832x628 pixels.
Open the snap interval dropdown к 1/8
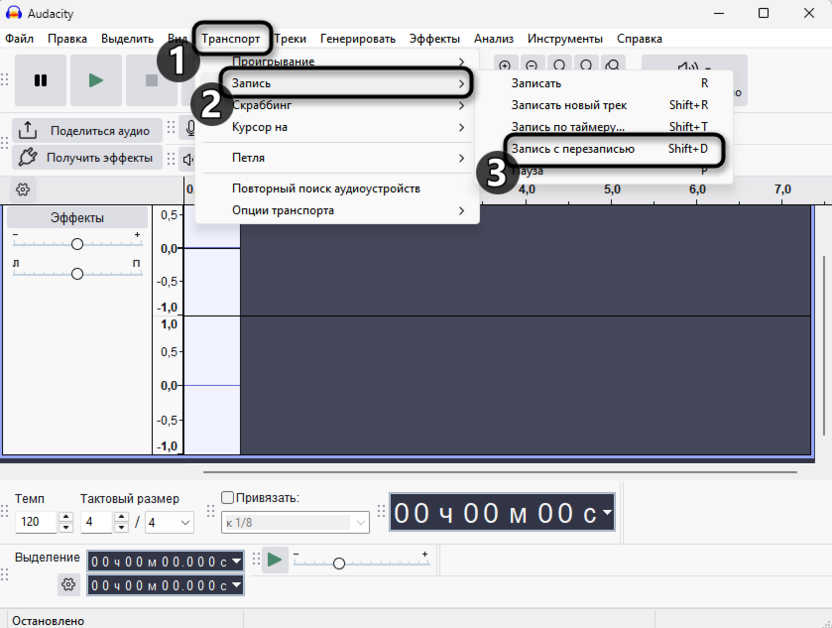coord(295,522)
